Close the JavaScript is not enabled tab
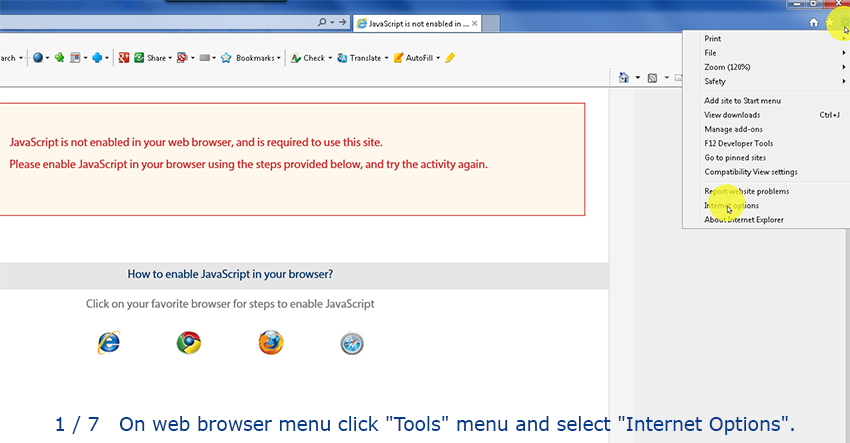This screenshot has height=443, width=850. [473, 22]
